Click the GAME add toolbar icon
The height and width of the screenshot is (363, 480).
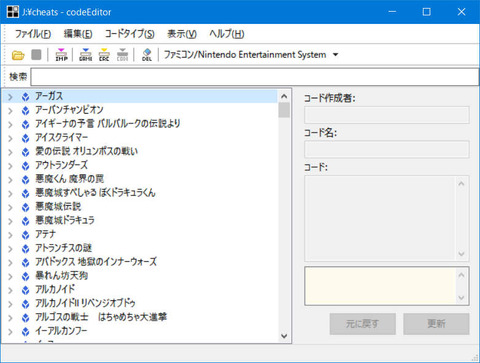pos(86,55)
